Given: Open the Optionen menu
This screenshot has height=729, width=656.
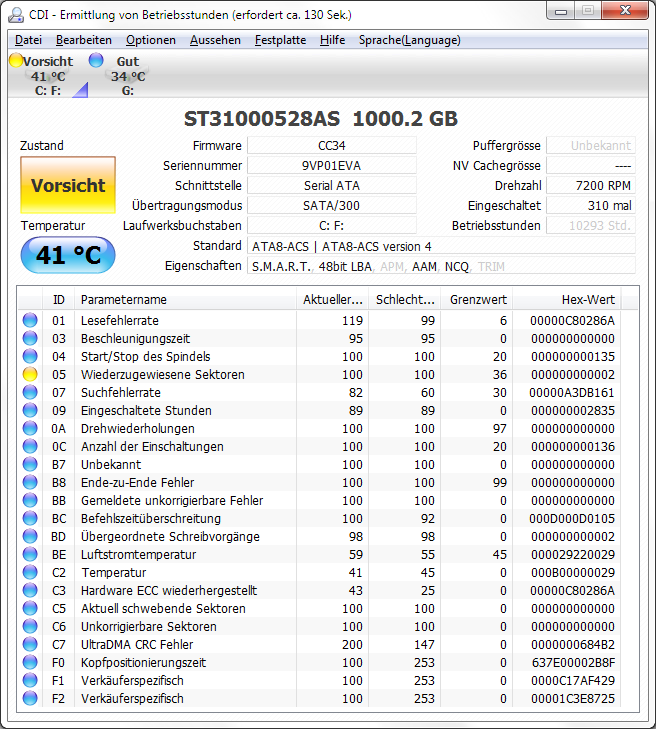Looking at the screenshot, I should 151,40.
